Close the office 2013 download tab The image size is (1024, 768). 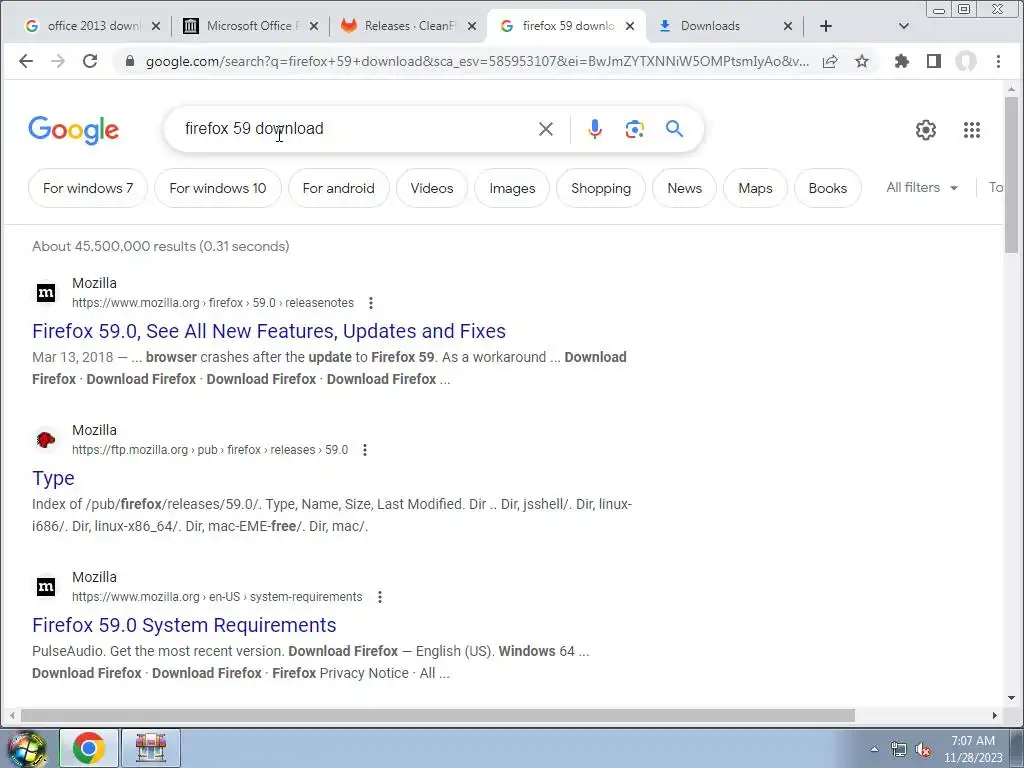coord(155,26)
